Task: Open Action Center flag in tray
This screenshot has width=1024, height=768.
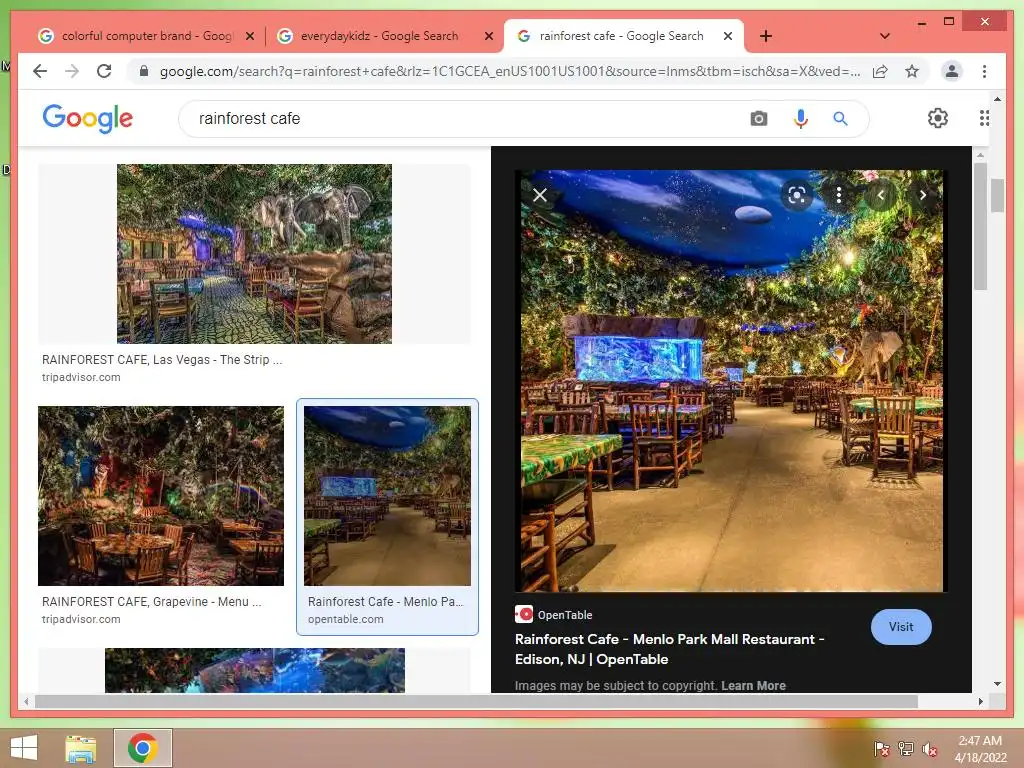Action: point(881,749)
